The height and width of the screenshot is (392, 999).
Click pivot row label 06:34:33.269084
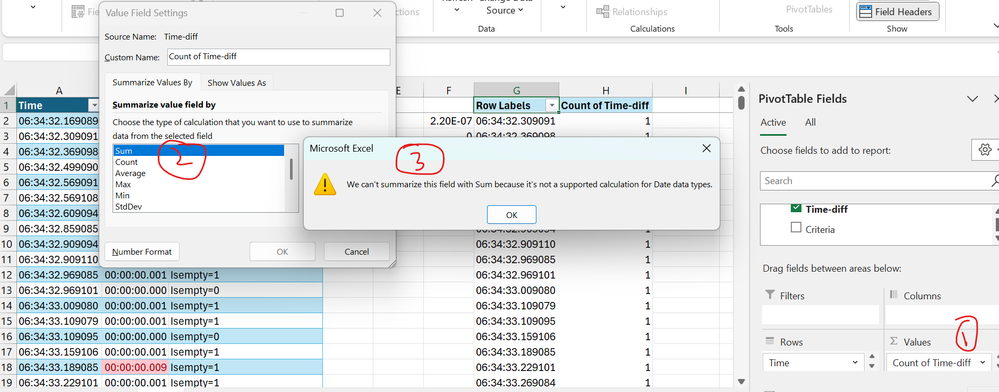pos(516,382)
